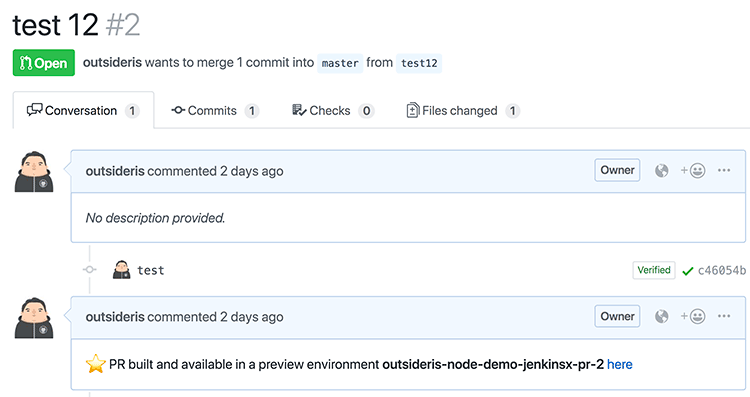The height and width of the screenshot is (397, 750).
Task: Click the Files changed diff icon
Action: coord(413,110)
